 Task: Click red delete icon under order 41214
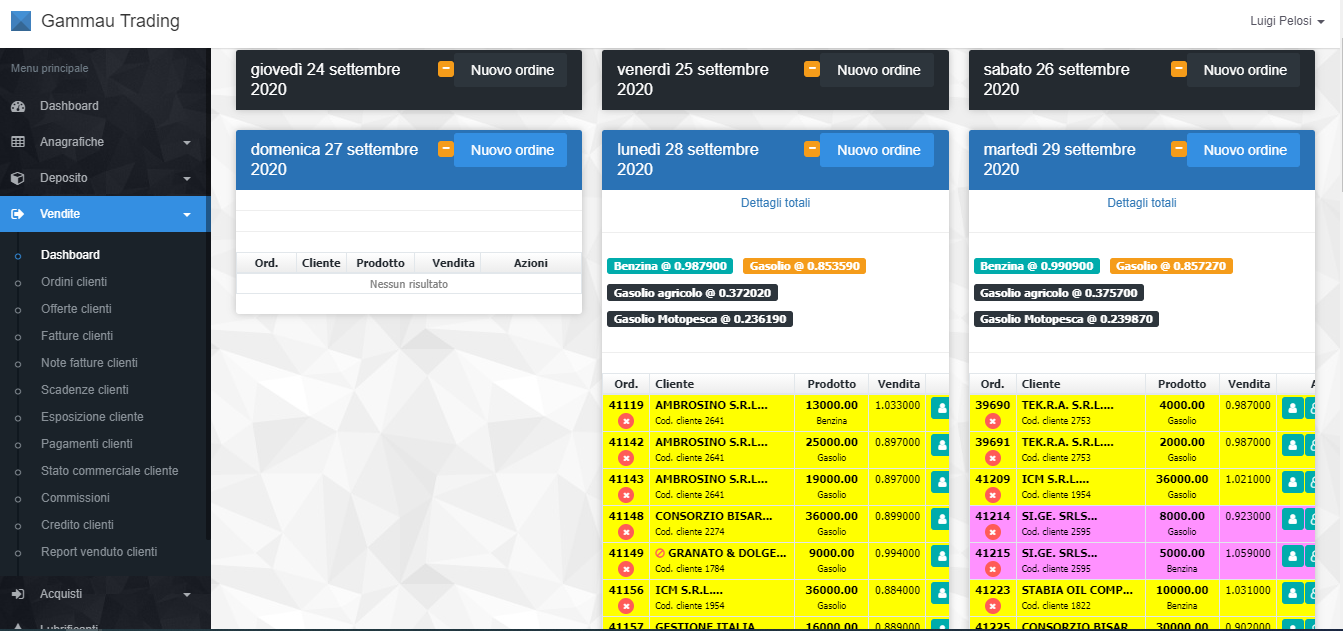tap(992, 532)
